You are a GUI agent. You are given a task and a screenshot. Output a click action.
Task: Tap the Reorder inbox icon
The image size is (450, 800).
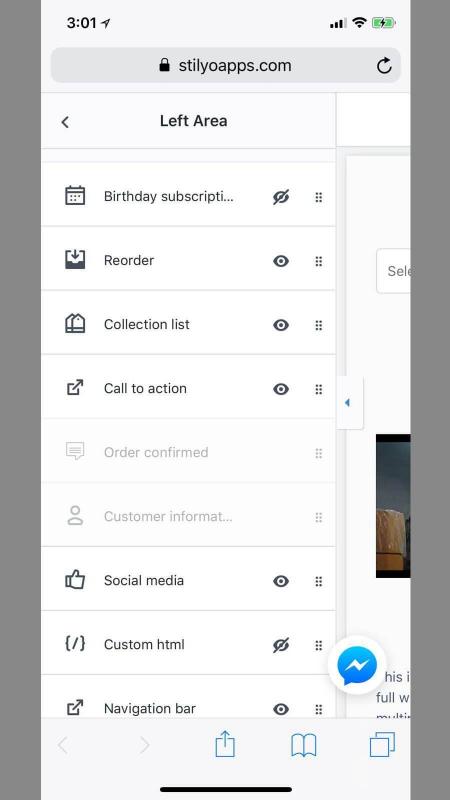pyautogui.click(x=75, y=260)
